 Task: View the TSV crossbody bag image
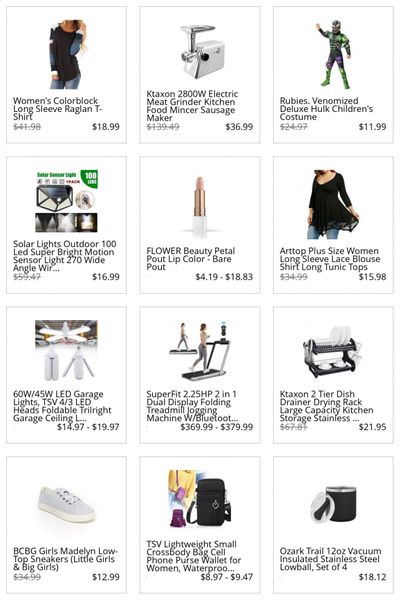click(x=200, y=499)
